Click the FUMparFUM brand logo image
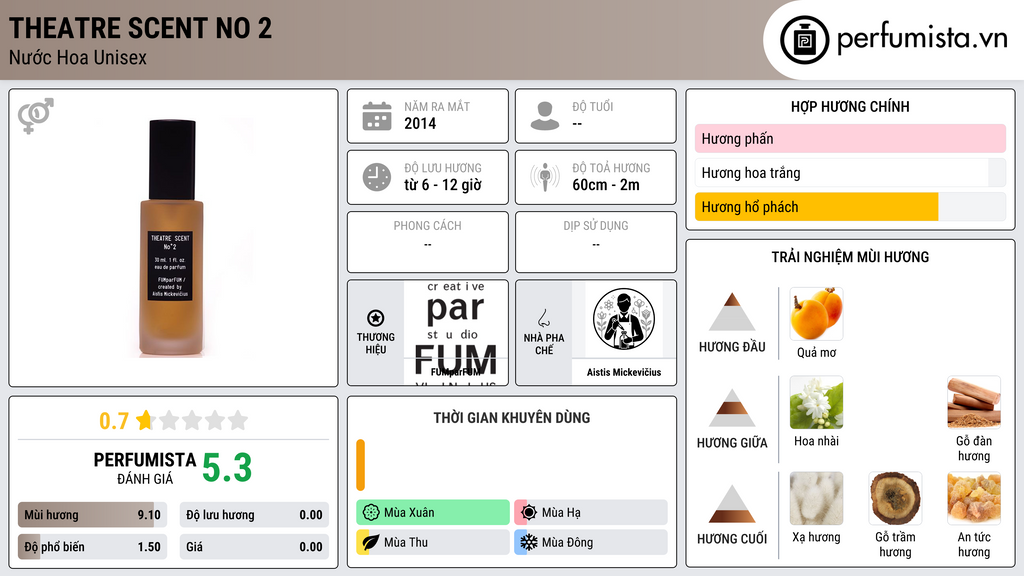This screenshot has height=576, width=1024. coord(456,333)
